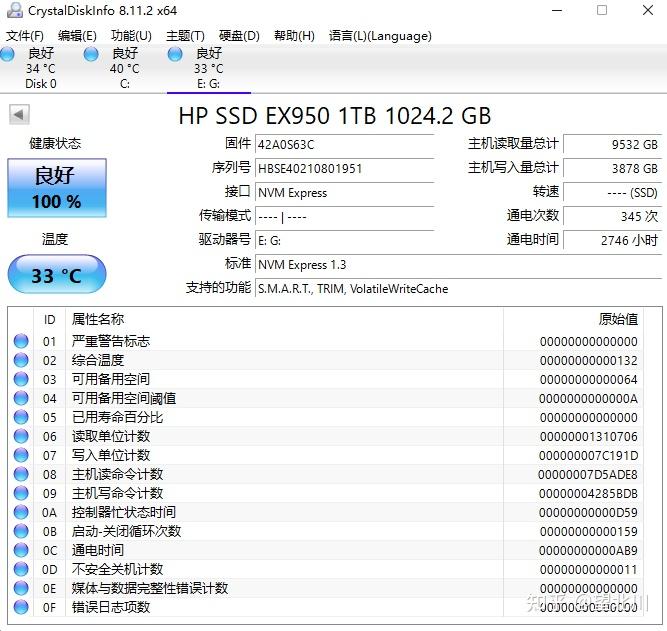
Task: Open the 功能(U) menu
Action: tap(131, 36)
